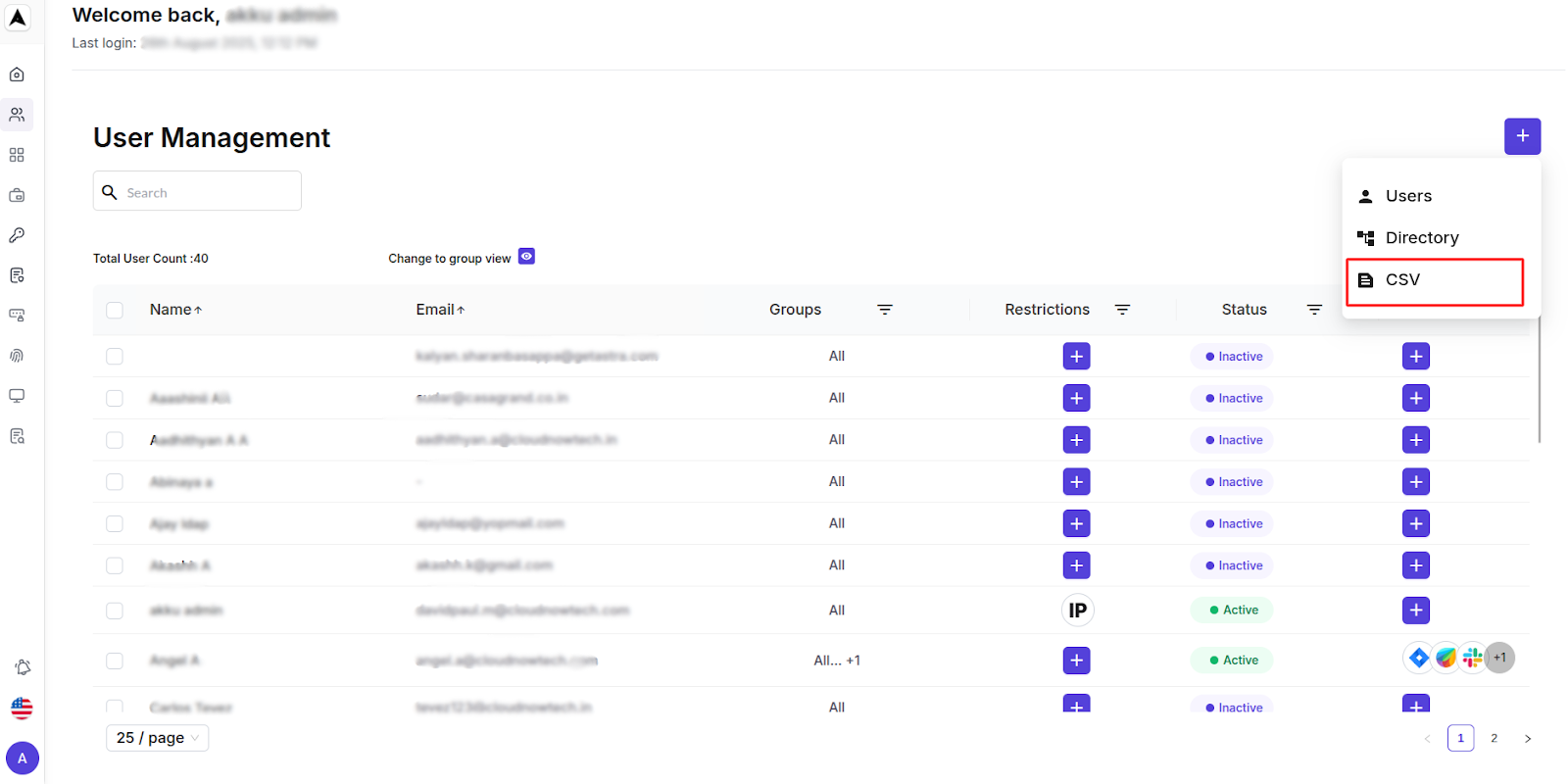Select page 1 in pagination
Viewport: 1568px width, 784px height.
pyautogui.click(x=1460, y=738)
